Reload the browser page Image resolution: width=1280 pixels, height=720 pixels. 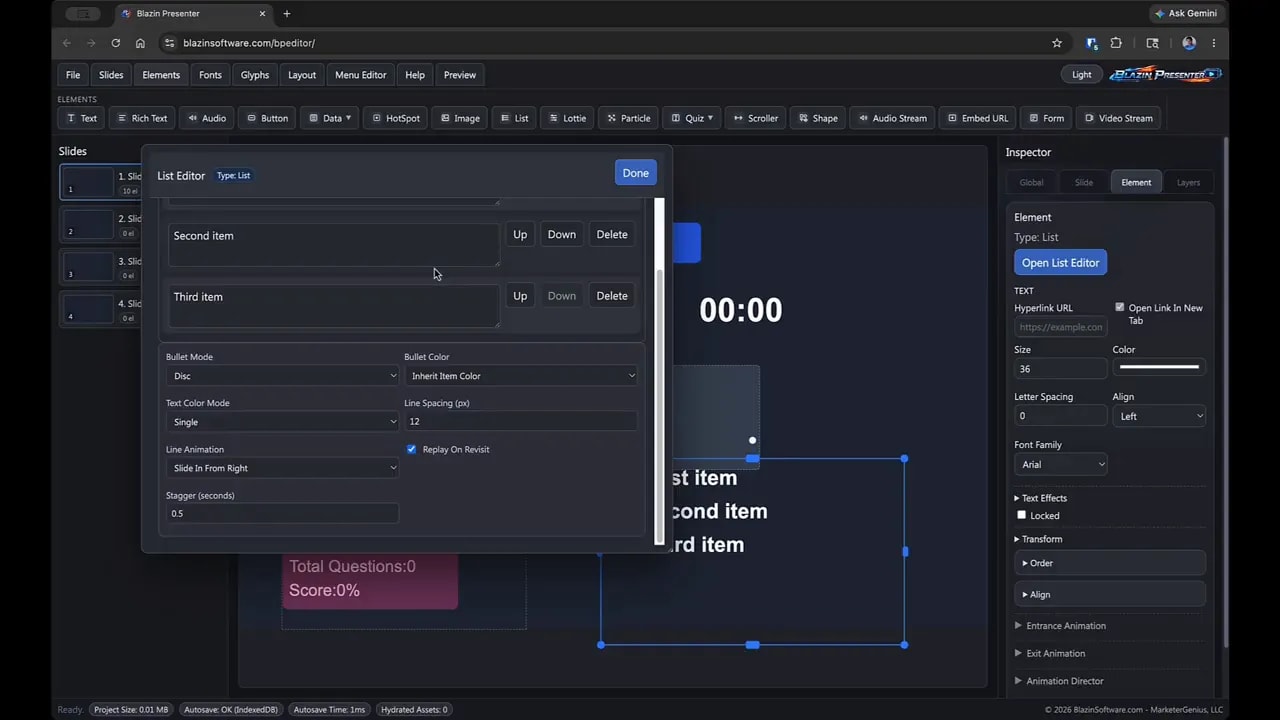coord(116,43)
